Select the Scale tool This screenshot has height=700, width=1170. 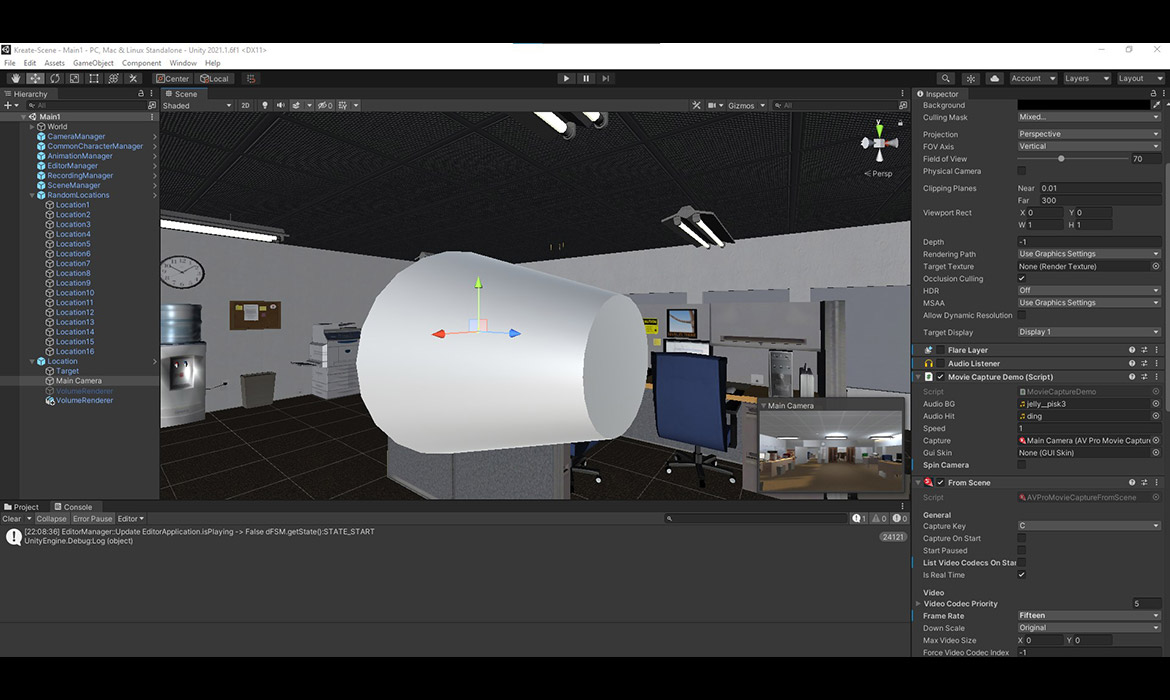pos(74,78)
